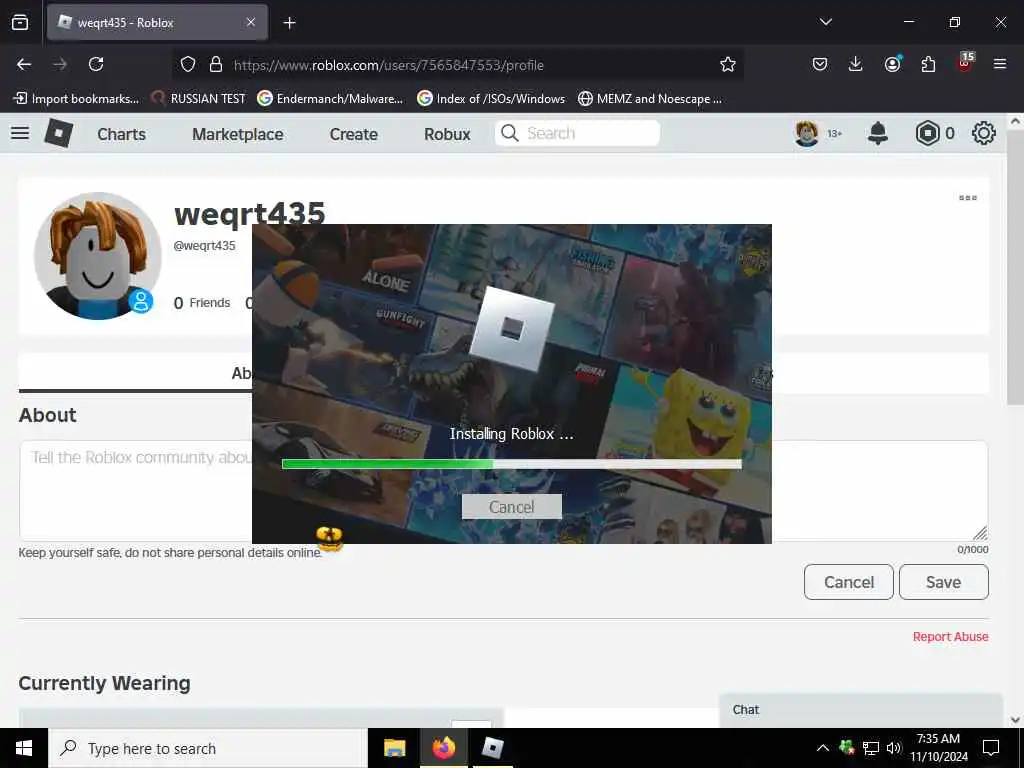Expand the list all tabs chevron
The height and width of the screenshot is (768, 1024).
click(x=825, y=22)
